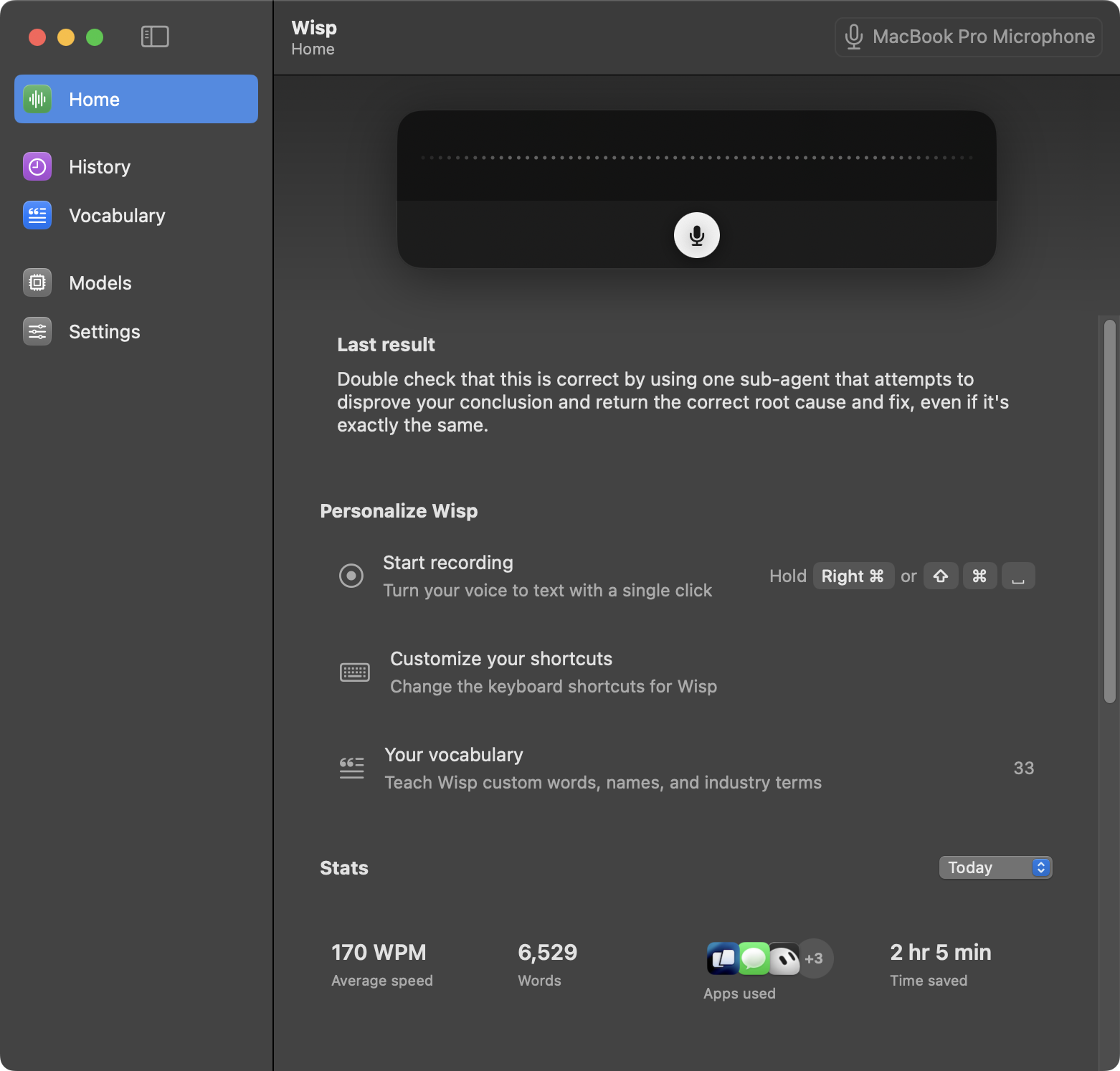Viewport: 1120px width, 1071px height.
Task: Click the vocabulary count 33
Action: click(1024, 768)
